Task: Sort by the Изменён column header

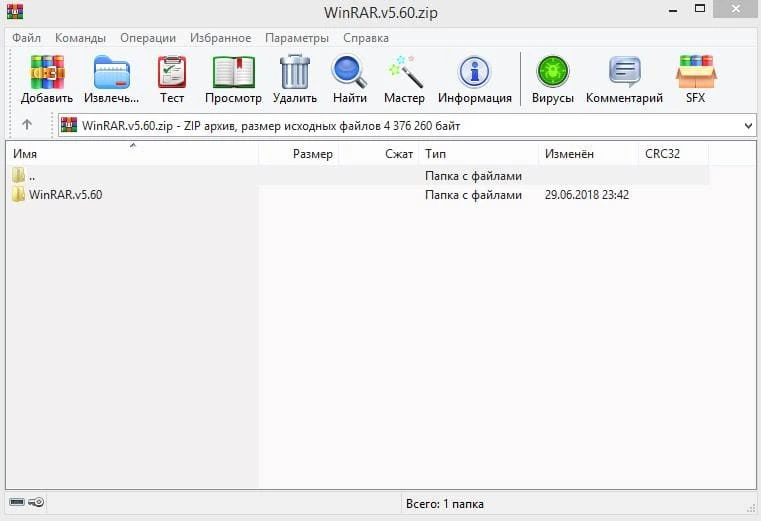Action: click(x=589, y=154)
